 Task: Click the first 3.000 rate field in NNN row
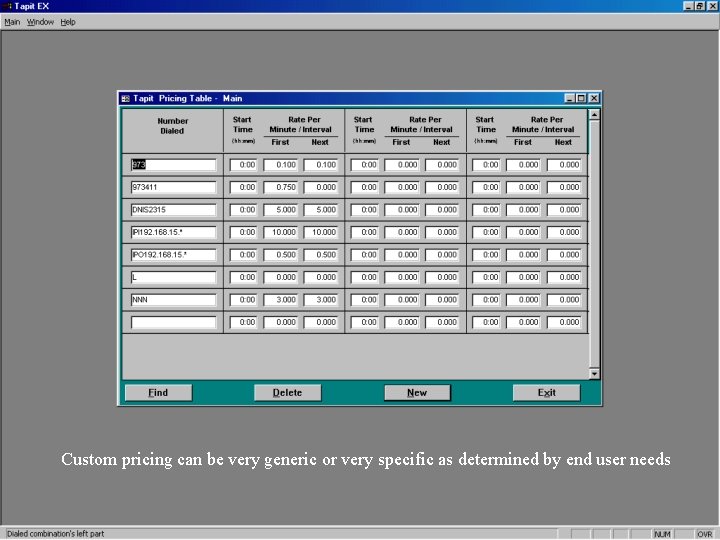pyautogui.click(x=281, y=300)
